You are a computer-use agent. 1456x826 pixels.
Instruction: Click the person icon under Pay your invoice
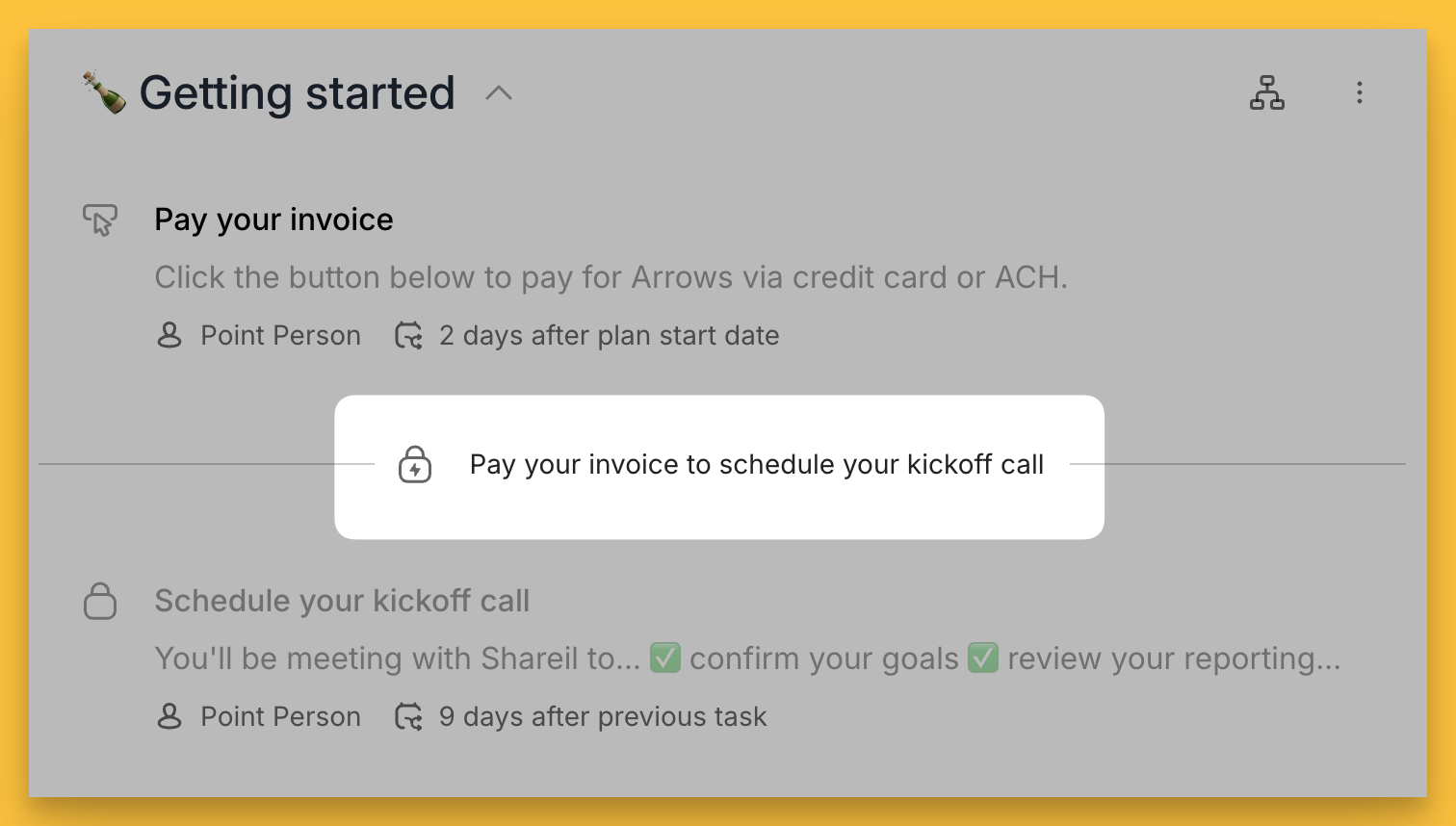169,336
